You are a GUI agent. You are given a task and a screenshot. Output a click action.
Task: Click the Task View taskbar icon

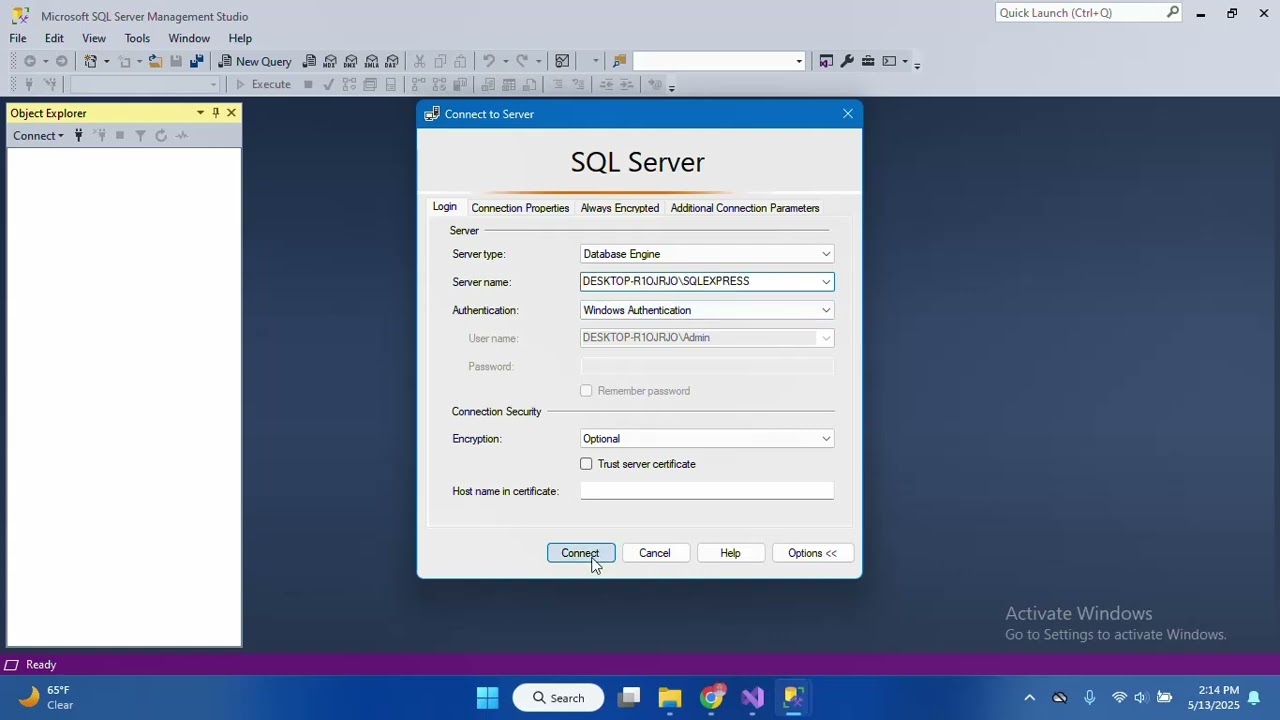[x=629, y=698]
